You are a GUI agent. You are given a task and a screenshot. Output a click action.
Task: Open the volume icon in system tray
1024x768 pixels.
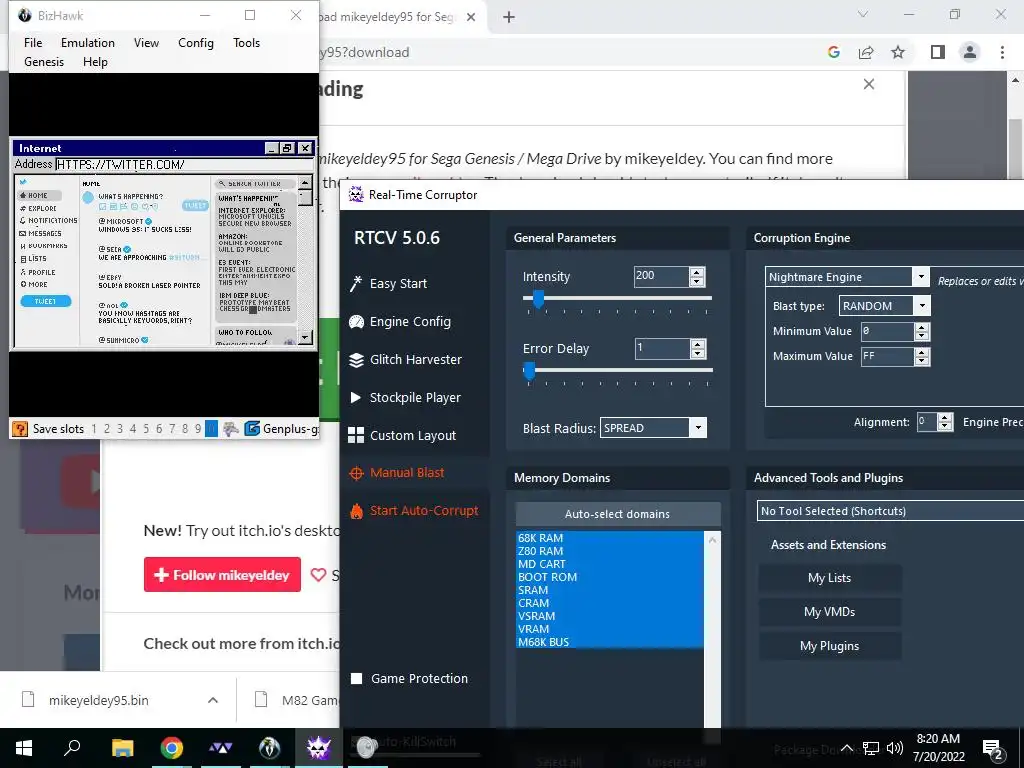pyautogui.click(x=895, y=748)
